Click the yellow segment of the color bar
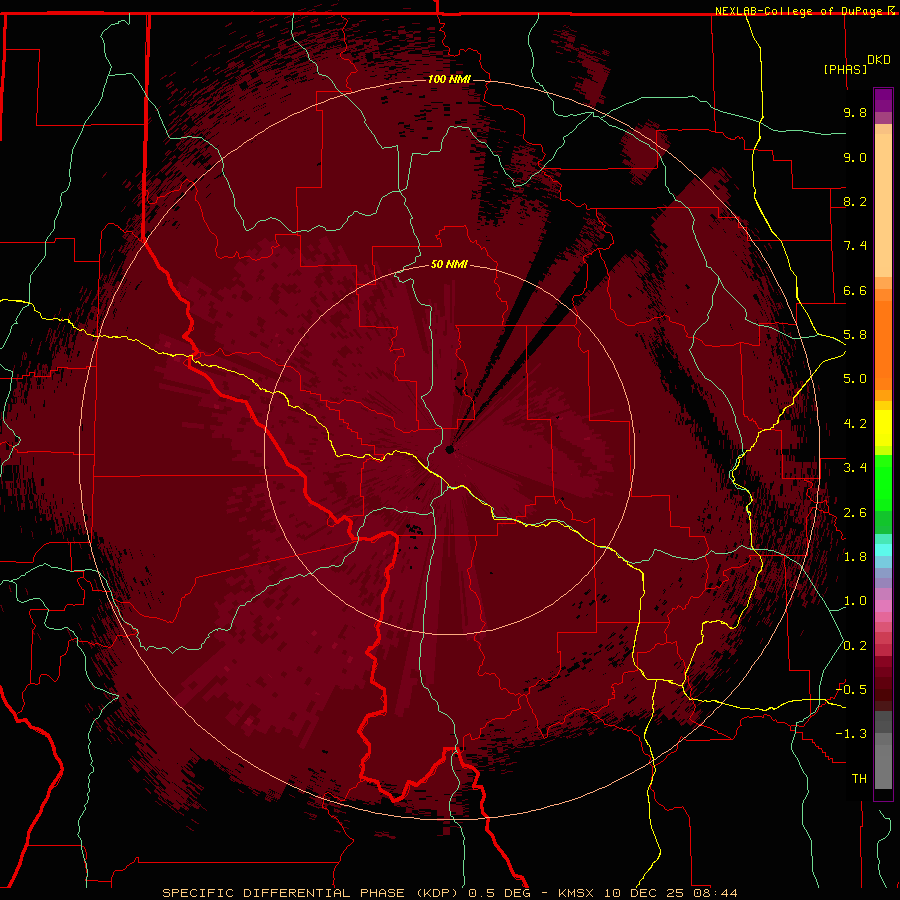The image size is (900, 900). click(883, 428)
